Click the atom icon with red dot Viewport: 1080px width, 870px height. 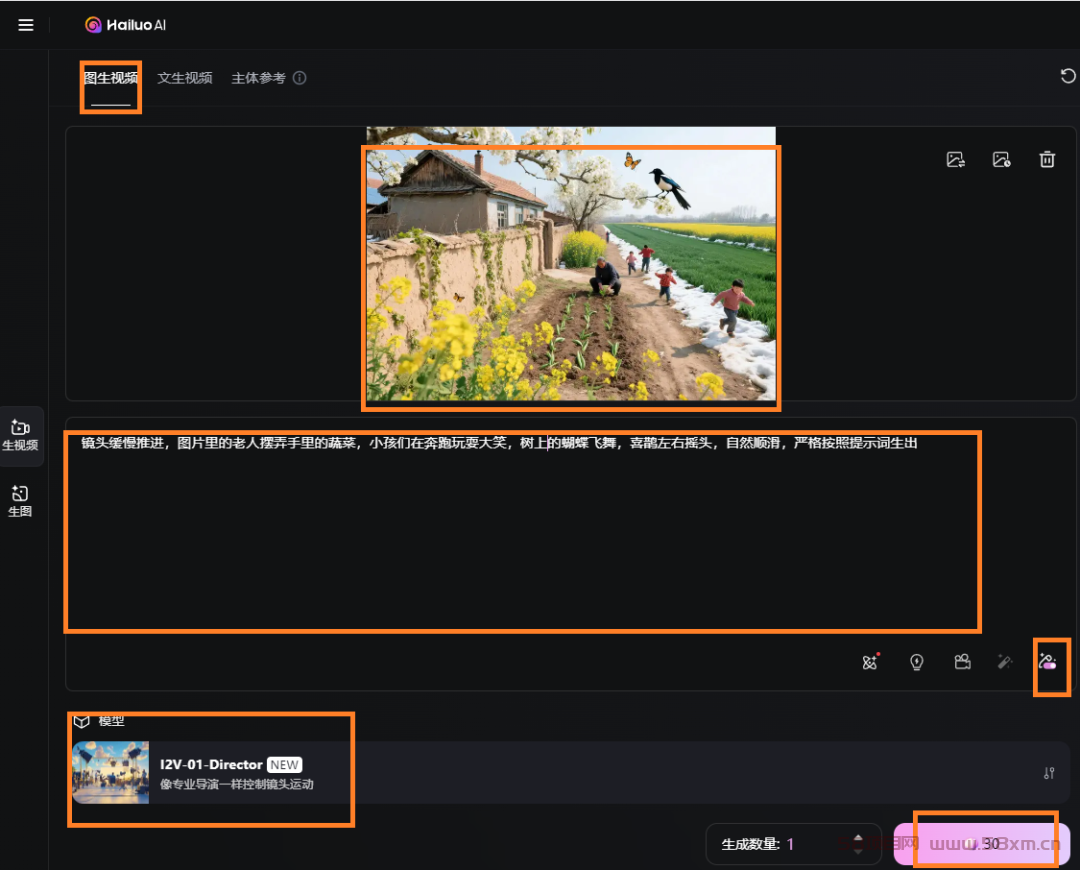[x=870, y=662]
